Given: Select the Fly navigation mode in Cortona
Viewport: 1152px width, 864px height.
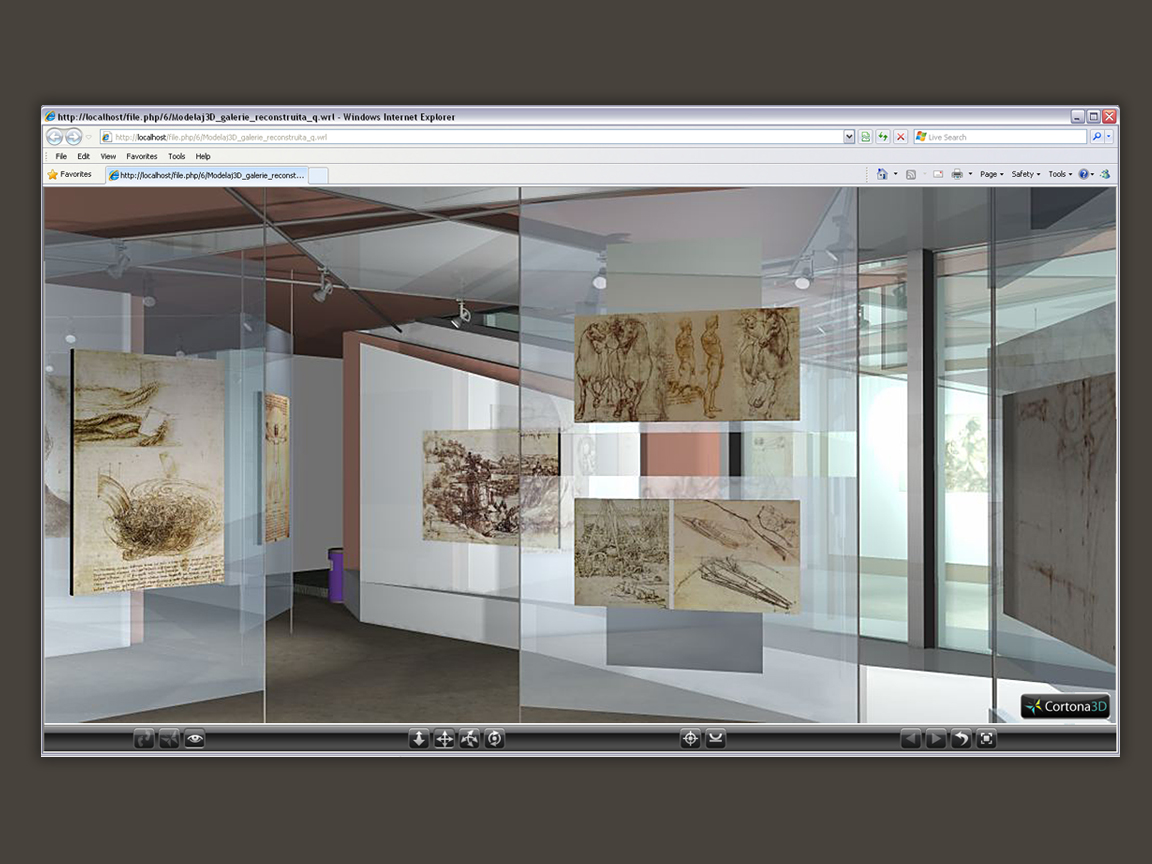Looking at the screenshot, I should 169,738.
